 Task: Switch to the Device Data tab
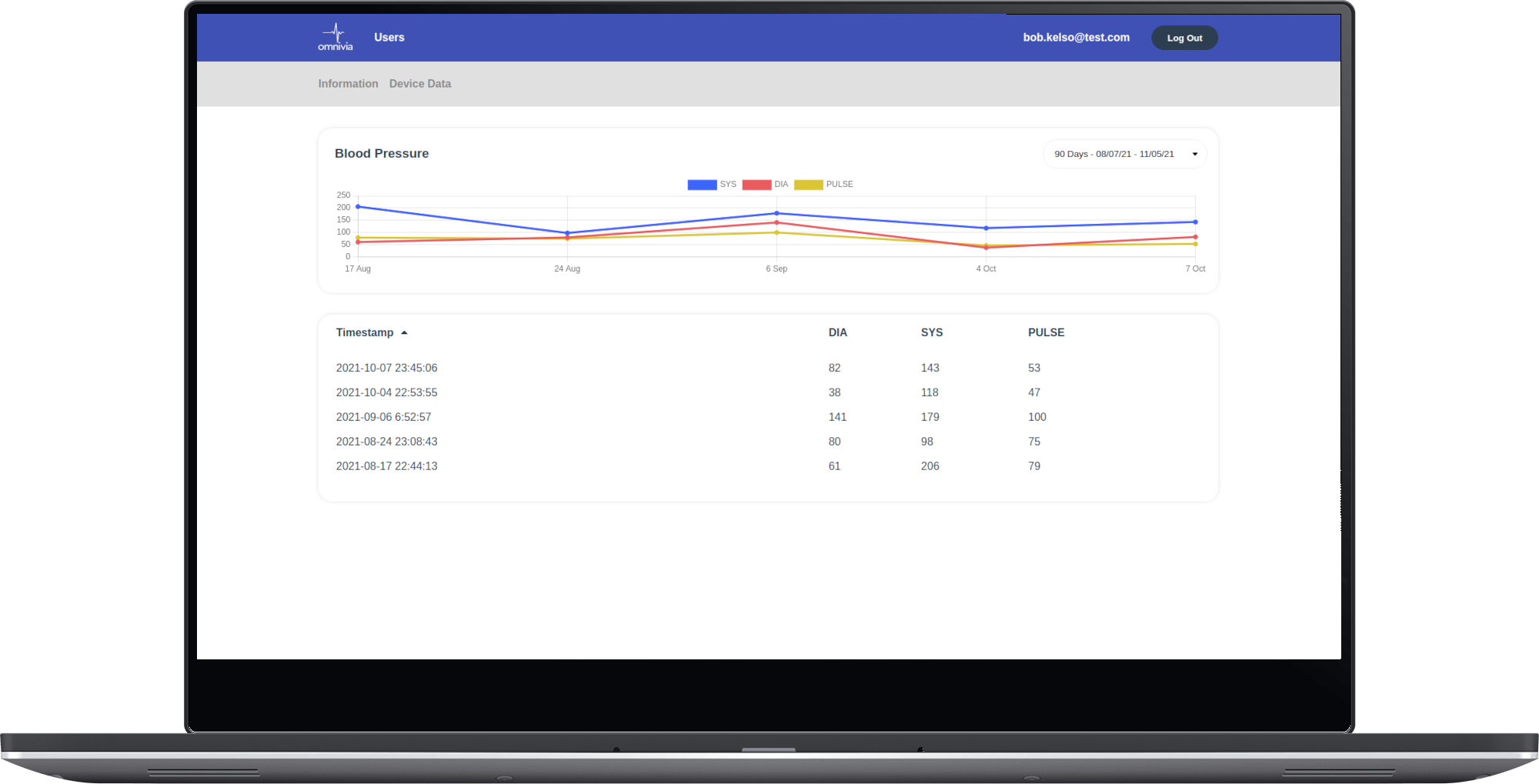pyautogui.click(x=419, y=83)
